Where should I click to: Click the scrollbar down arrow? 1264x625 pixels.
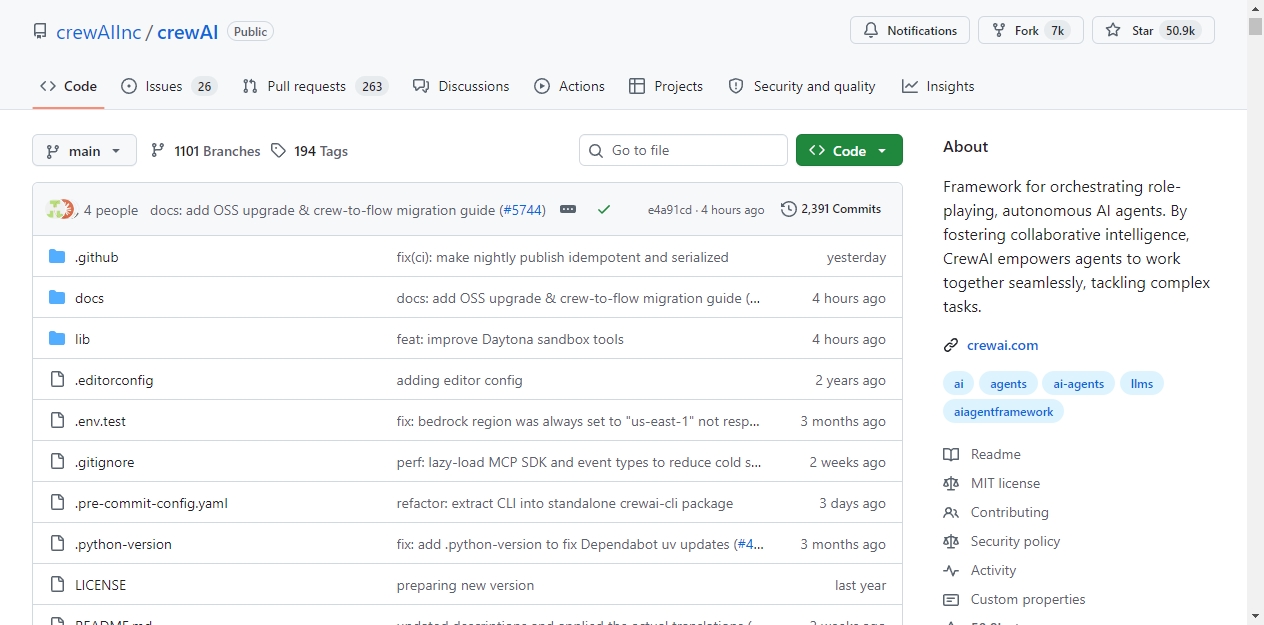tap(1255, 616)
